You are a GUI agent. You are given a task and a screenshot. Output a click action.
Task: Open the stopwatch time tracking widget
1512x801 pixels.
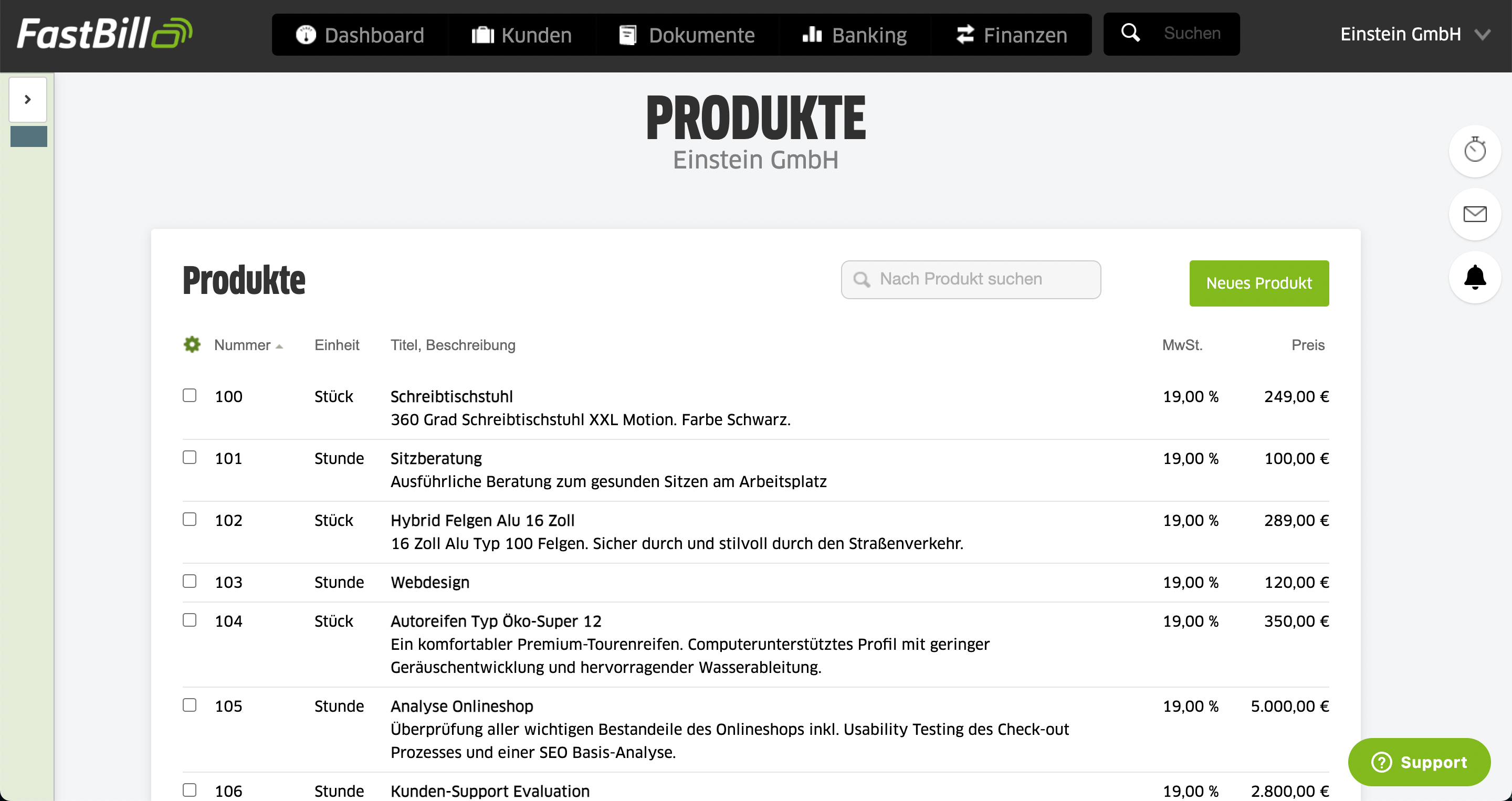[x=1474, y=151]
